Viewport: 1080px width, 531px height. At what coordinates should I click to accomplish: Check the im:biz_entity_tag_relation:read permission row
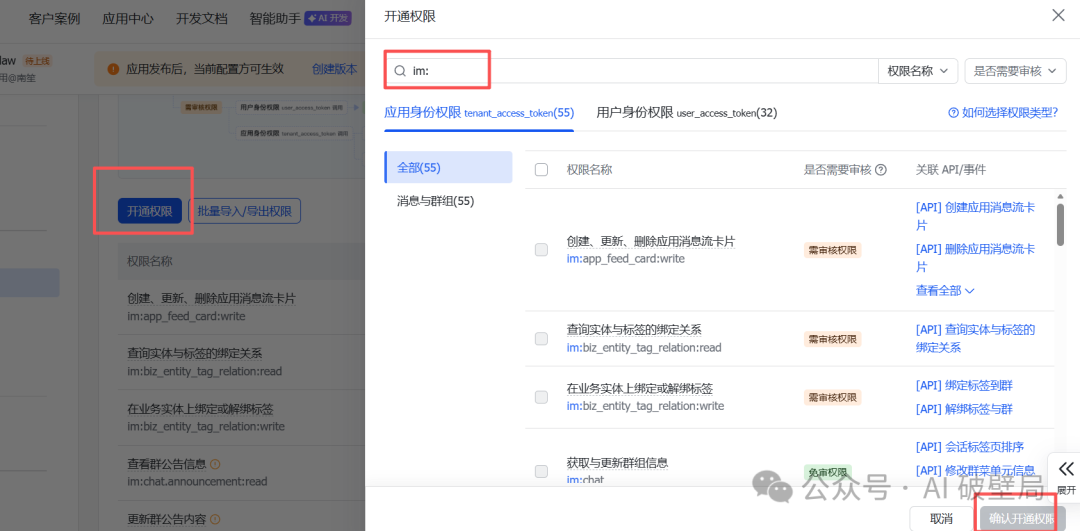[x=541, y=338]
